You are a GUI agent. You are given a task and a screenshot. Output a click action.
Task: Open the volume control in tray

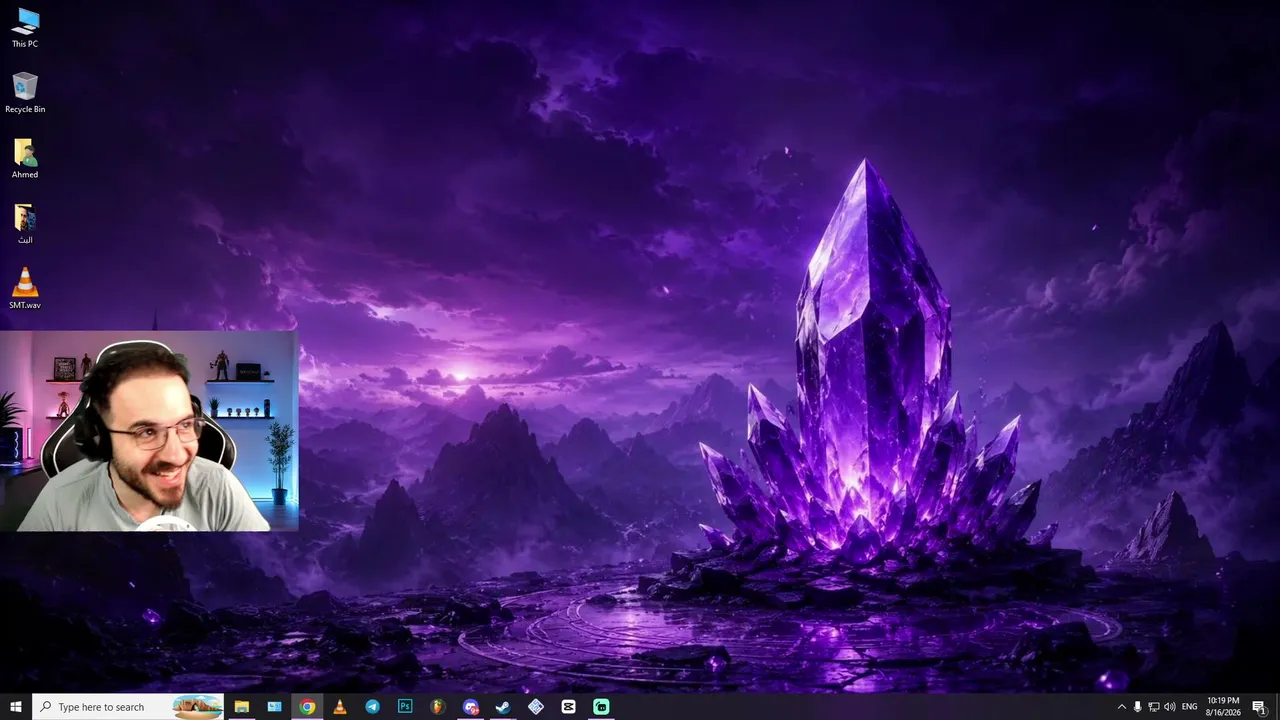point(1169,707)
